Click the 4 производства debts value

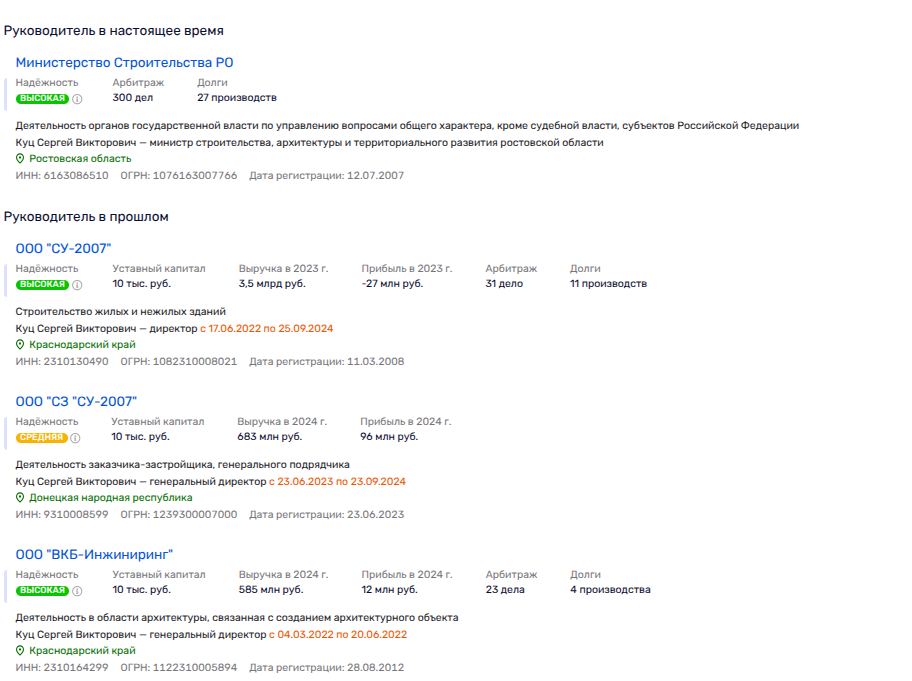coord(610,589)
